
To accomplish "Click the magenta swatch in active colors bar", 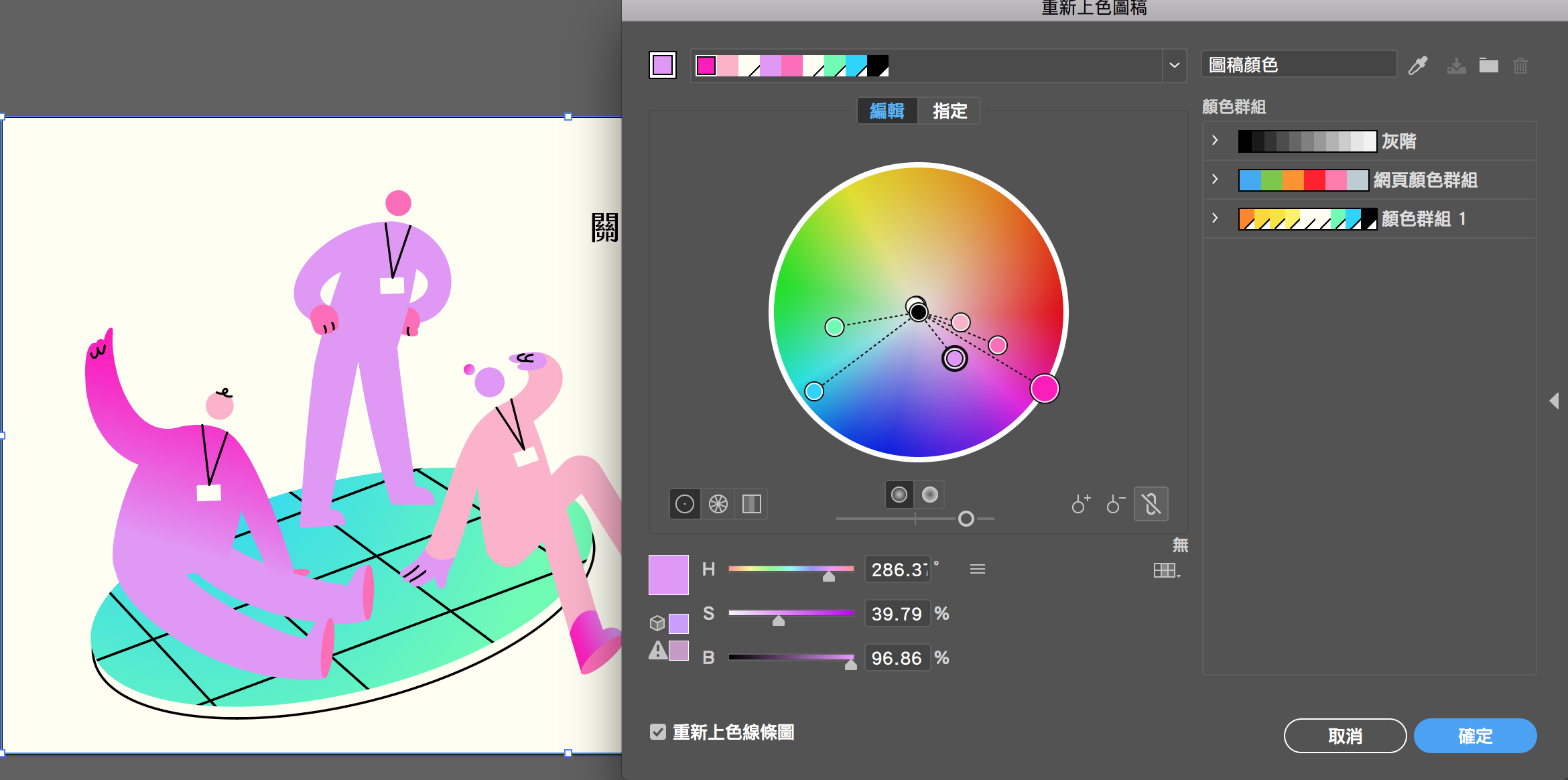I will tap(706, 66).
